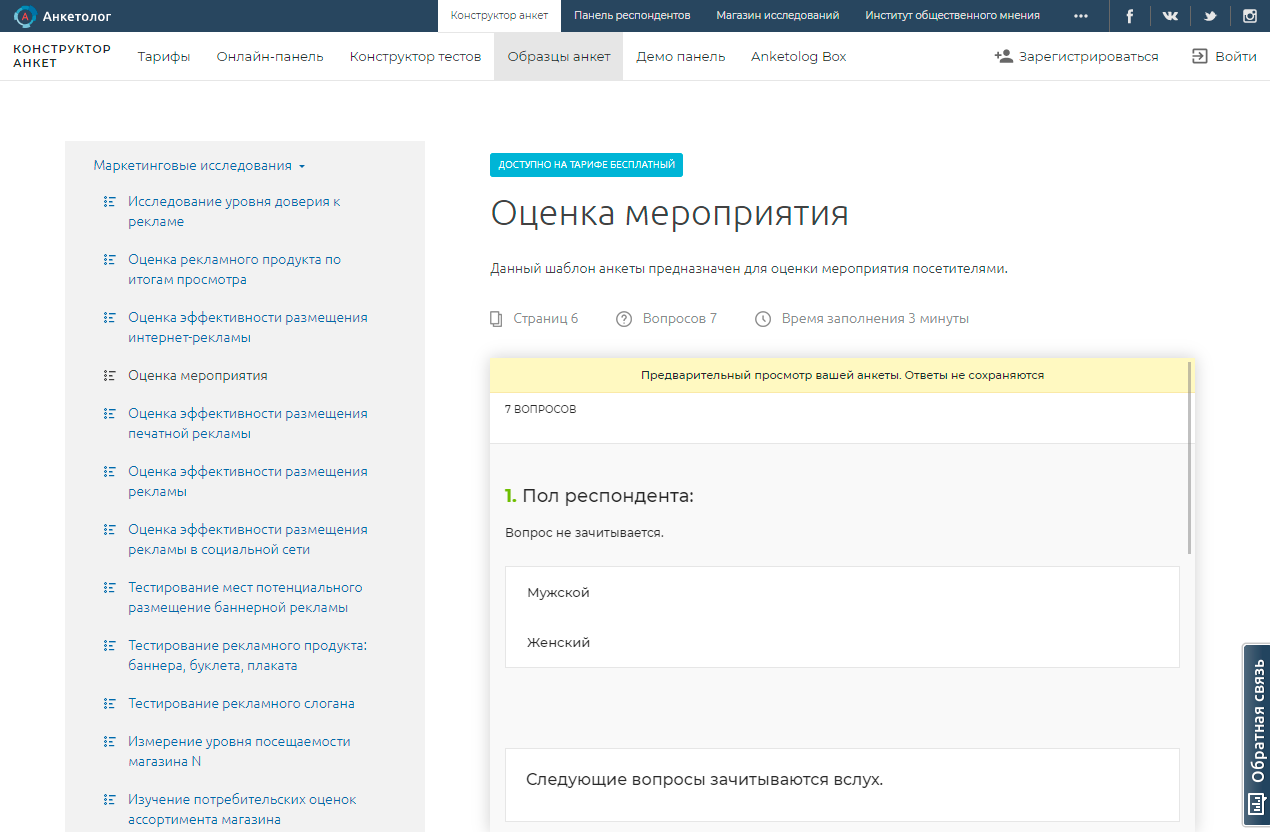Open the "..." overflow menu in top navigation

coord(1080,15)
